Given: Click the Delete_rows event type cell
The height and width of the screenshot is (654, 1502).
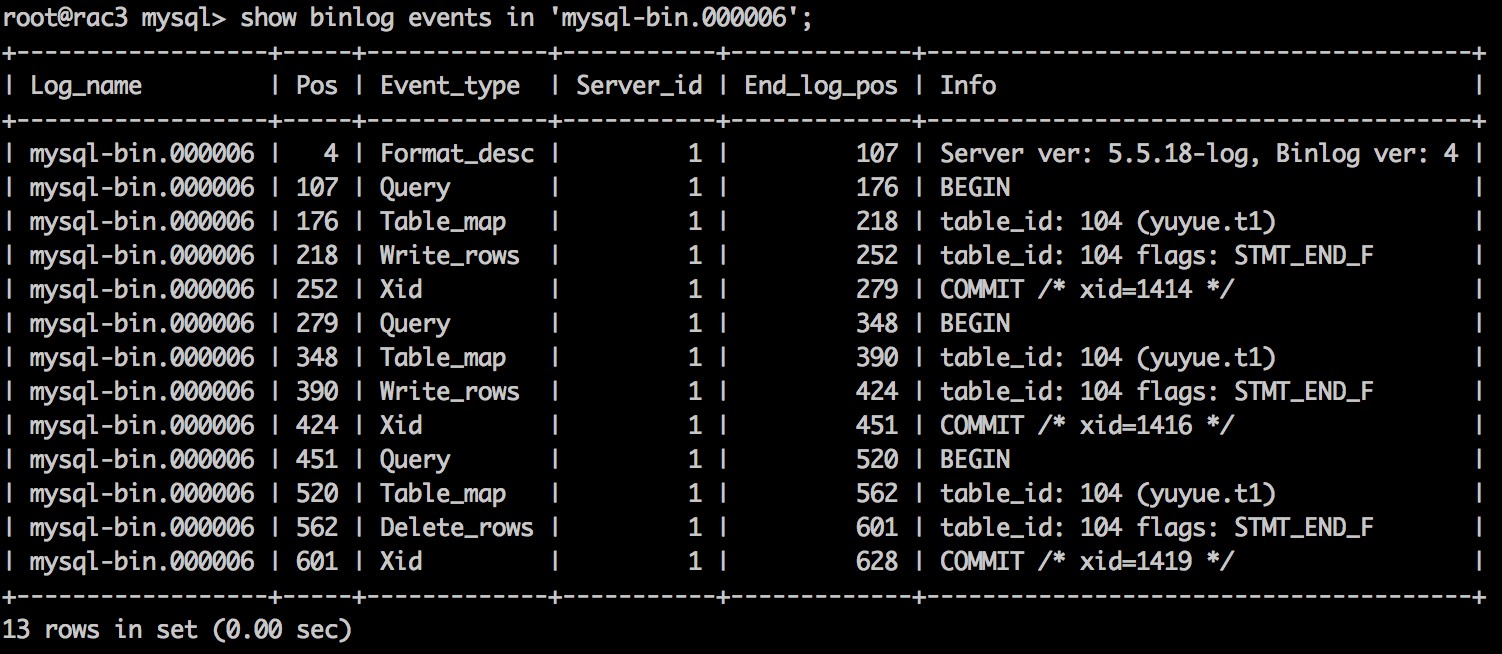Looking at the screenshot, I should tap(457, 528).
